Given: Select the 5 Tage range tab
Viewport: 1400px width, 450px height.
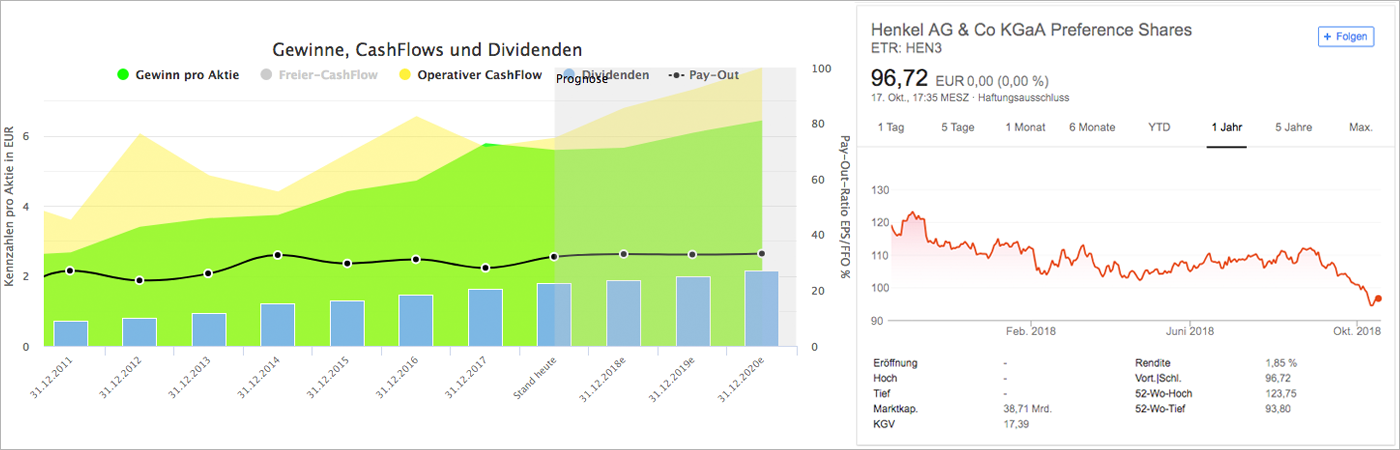Looking at the screenshot, I should [957, 127].
